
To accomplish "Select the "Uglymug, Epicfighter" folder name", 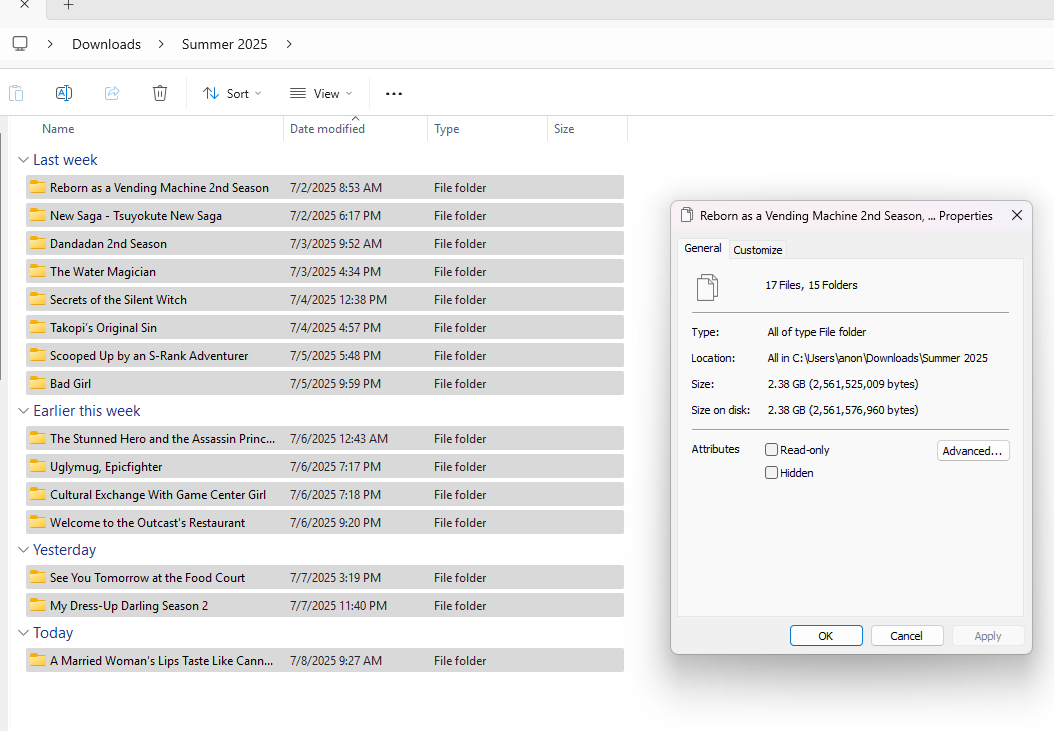I will pyautogui.click(x=106, y=467).
